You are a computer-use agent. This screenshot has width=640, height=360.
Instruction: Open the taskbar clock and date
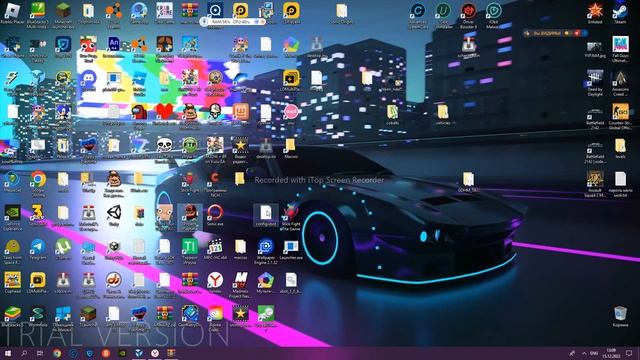(611, 353)
